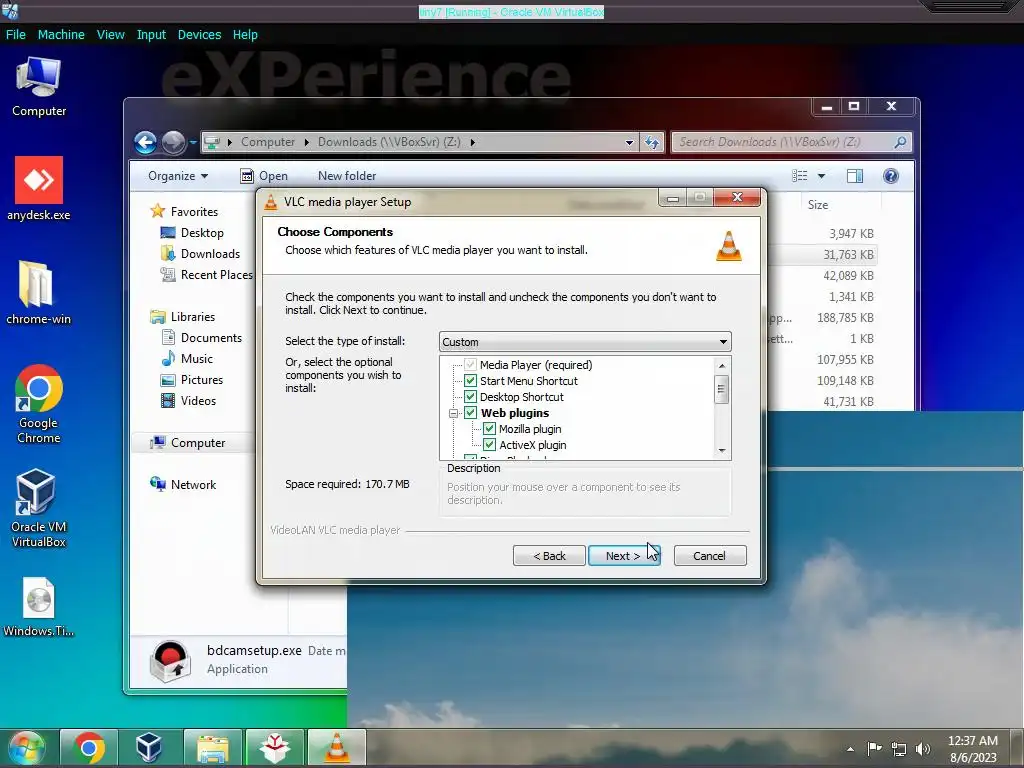Select the anydesk.exe desktop icon
1024x768 pixels.
(39, 188)
